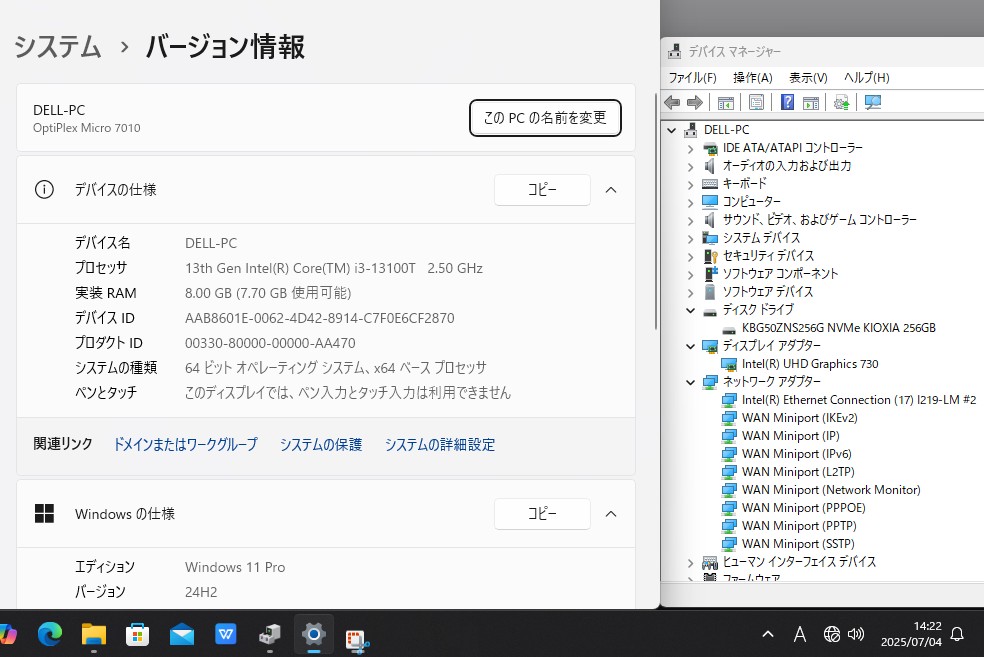Screen dimensions: 984x657
Task: Collapse the ディスク ドライブ node
Action: pyautogui.click(x=690, y=310)
